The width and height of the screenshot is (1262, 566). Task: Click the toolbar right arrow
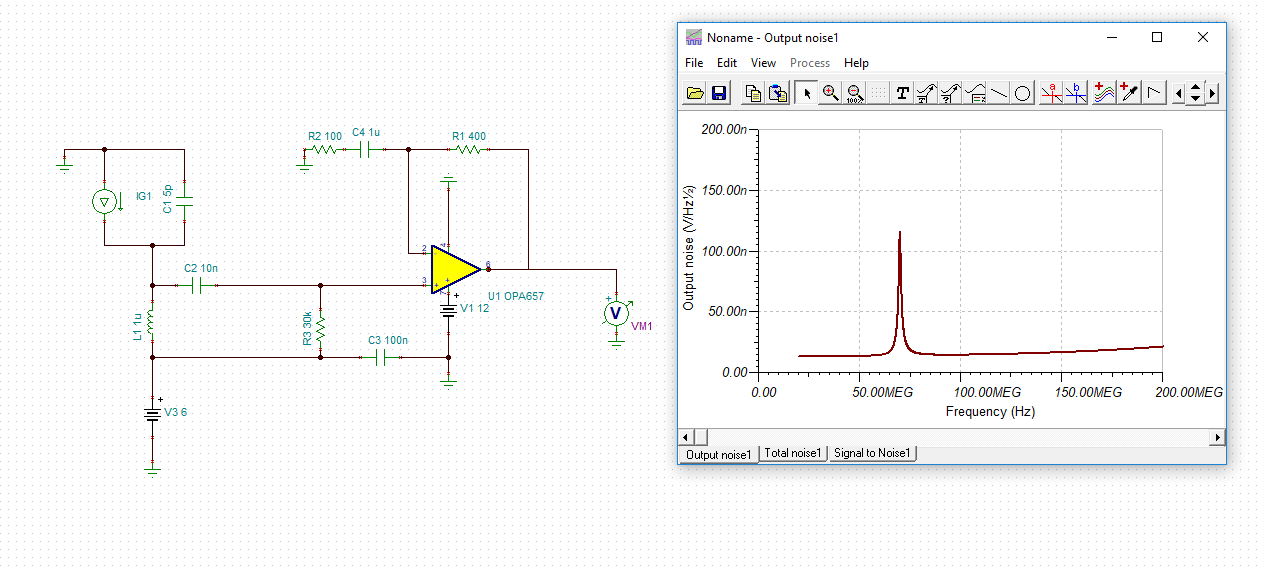coord(1213,93)
